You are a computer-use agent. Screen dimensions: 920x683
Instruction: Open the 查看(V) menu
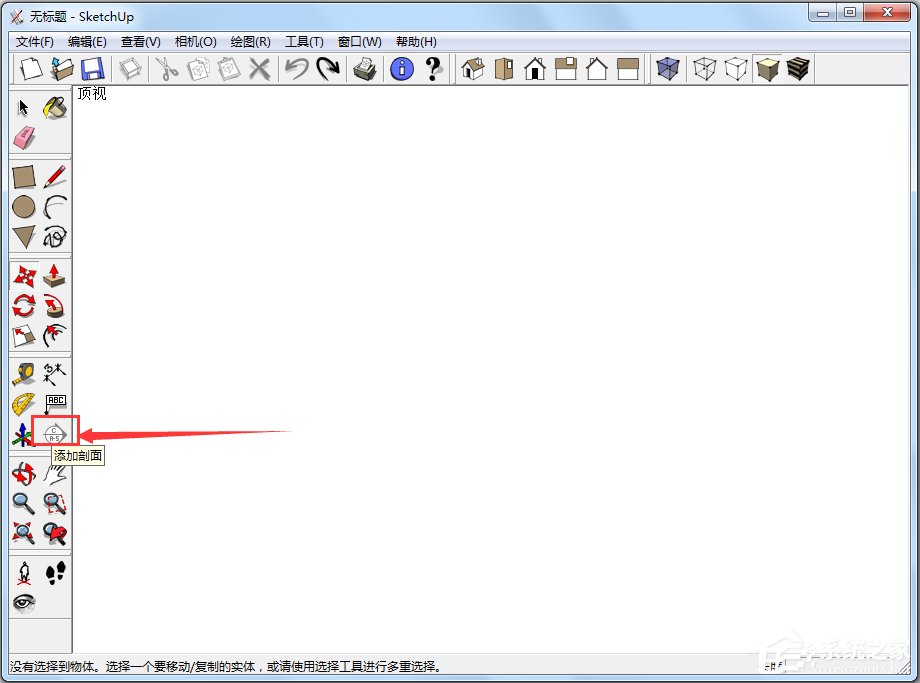(x=140, y=42)
